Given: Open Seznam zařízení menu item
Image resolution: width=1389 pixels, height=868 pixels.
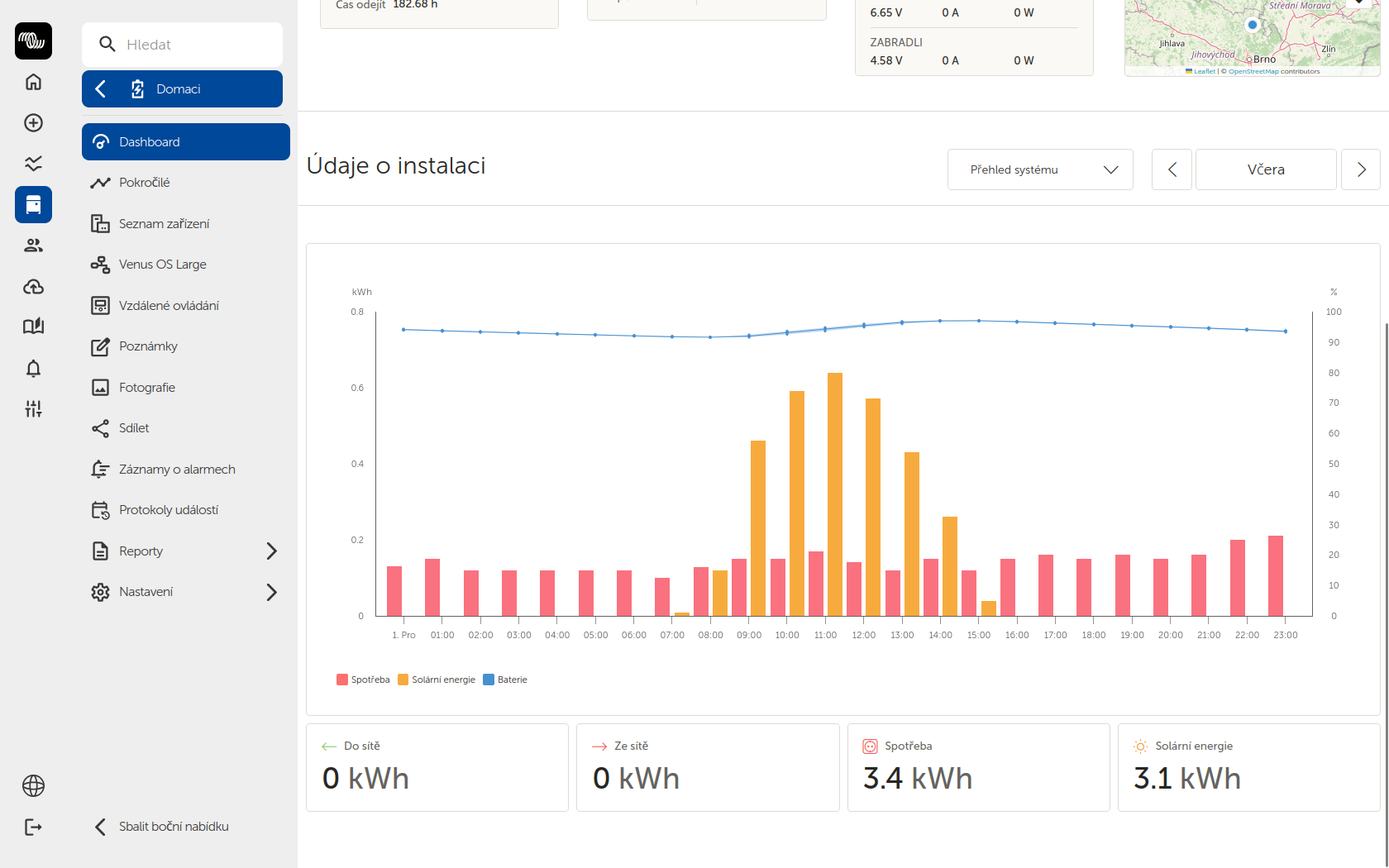Looking at the screenshot, I should [164, 224].
